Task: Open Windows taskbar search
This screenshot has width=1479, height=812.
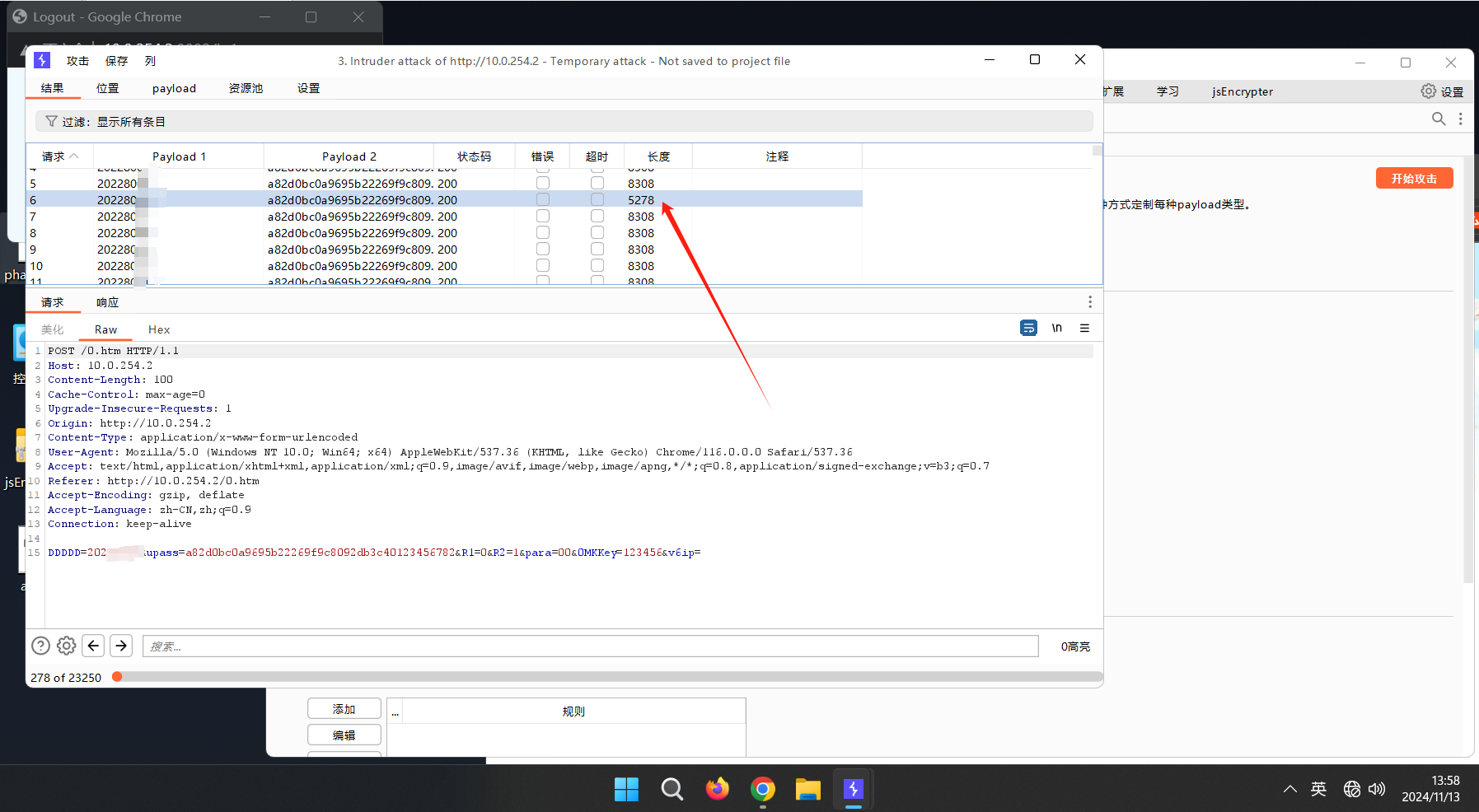Action: 672,789
